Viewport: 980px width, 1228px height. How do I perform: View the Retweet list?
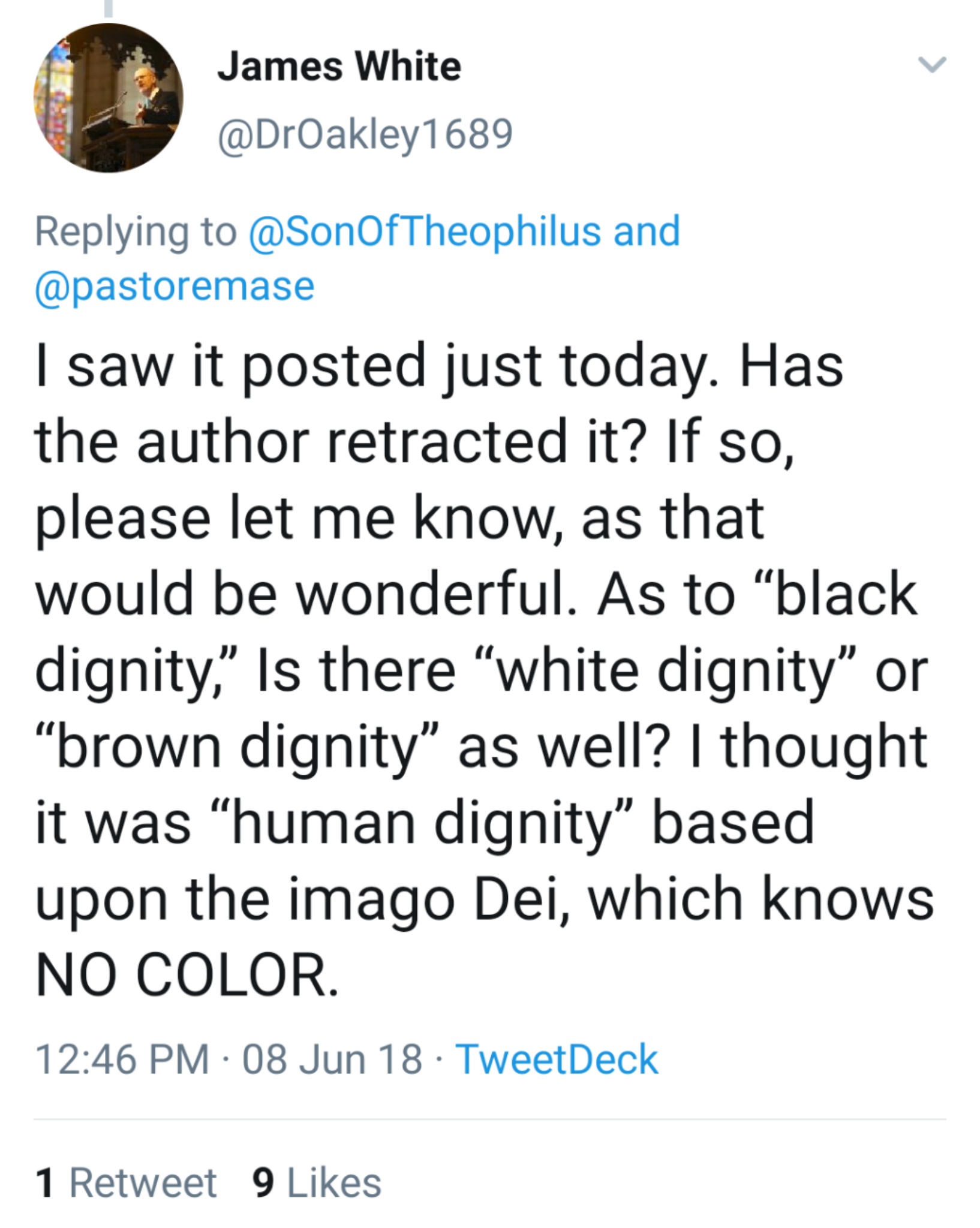[x=143, y=1183]
